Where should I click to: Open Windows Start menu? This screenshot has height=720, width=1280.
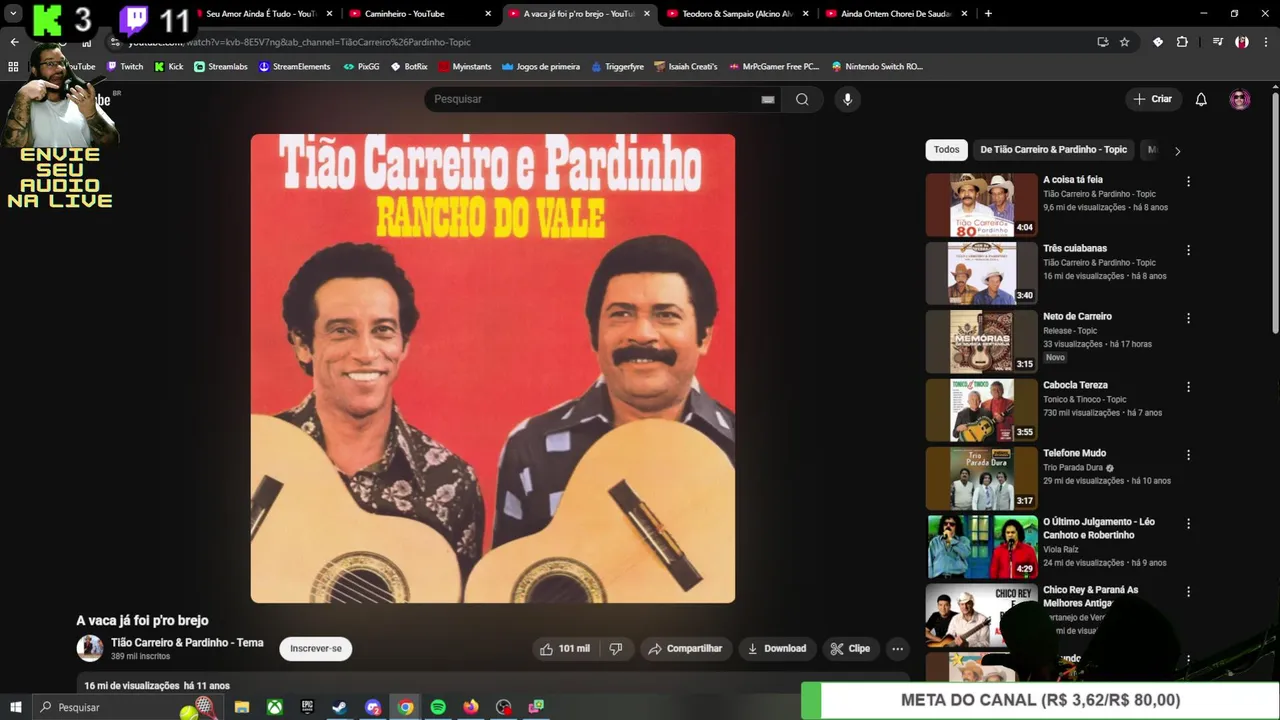[15, 707]
